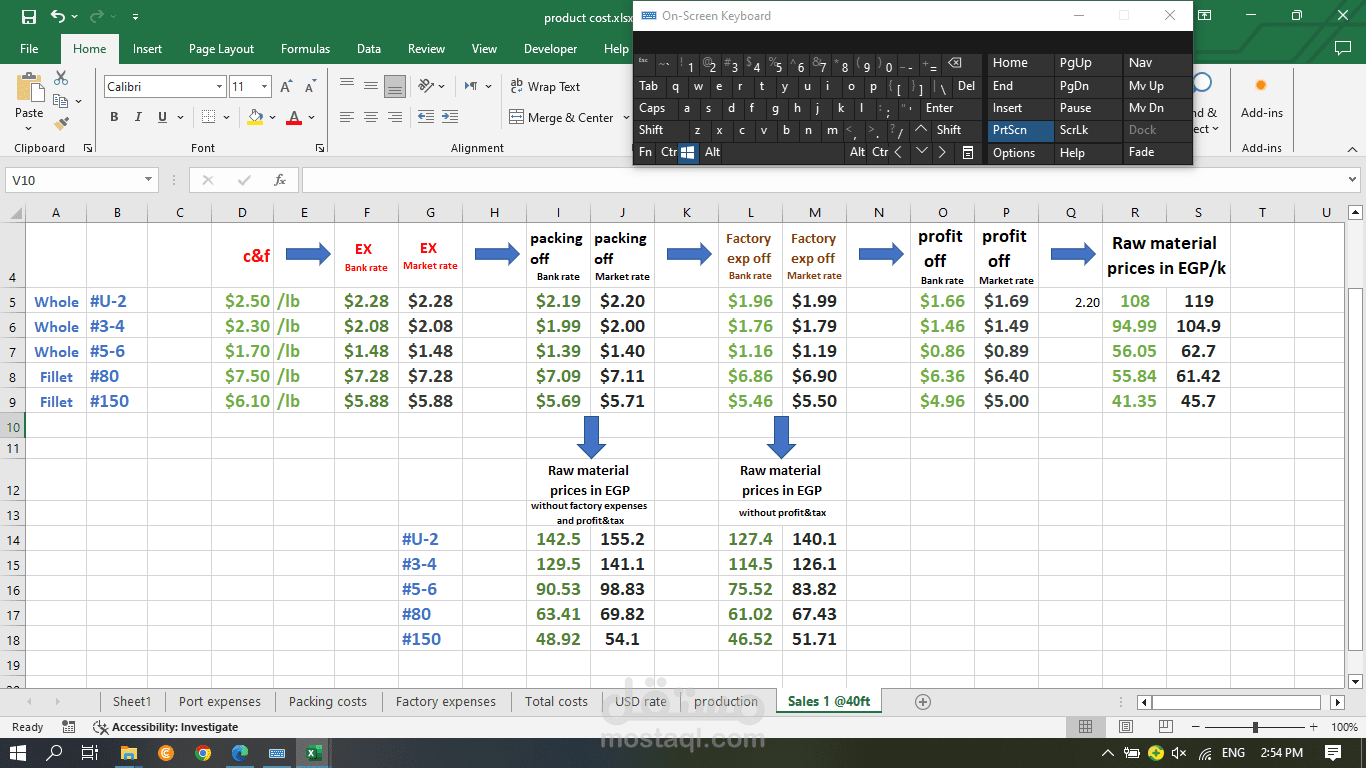Viewport: 1366px width, 768px height.
Task: Click the Options key on On-Screen Keyboard
Action: pos(1020,152)
